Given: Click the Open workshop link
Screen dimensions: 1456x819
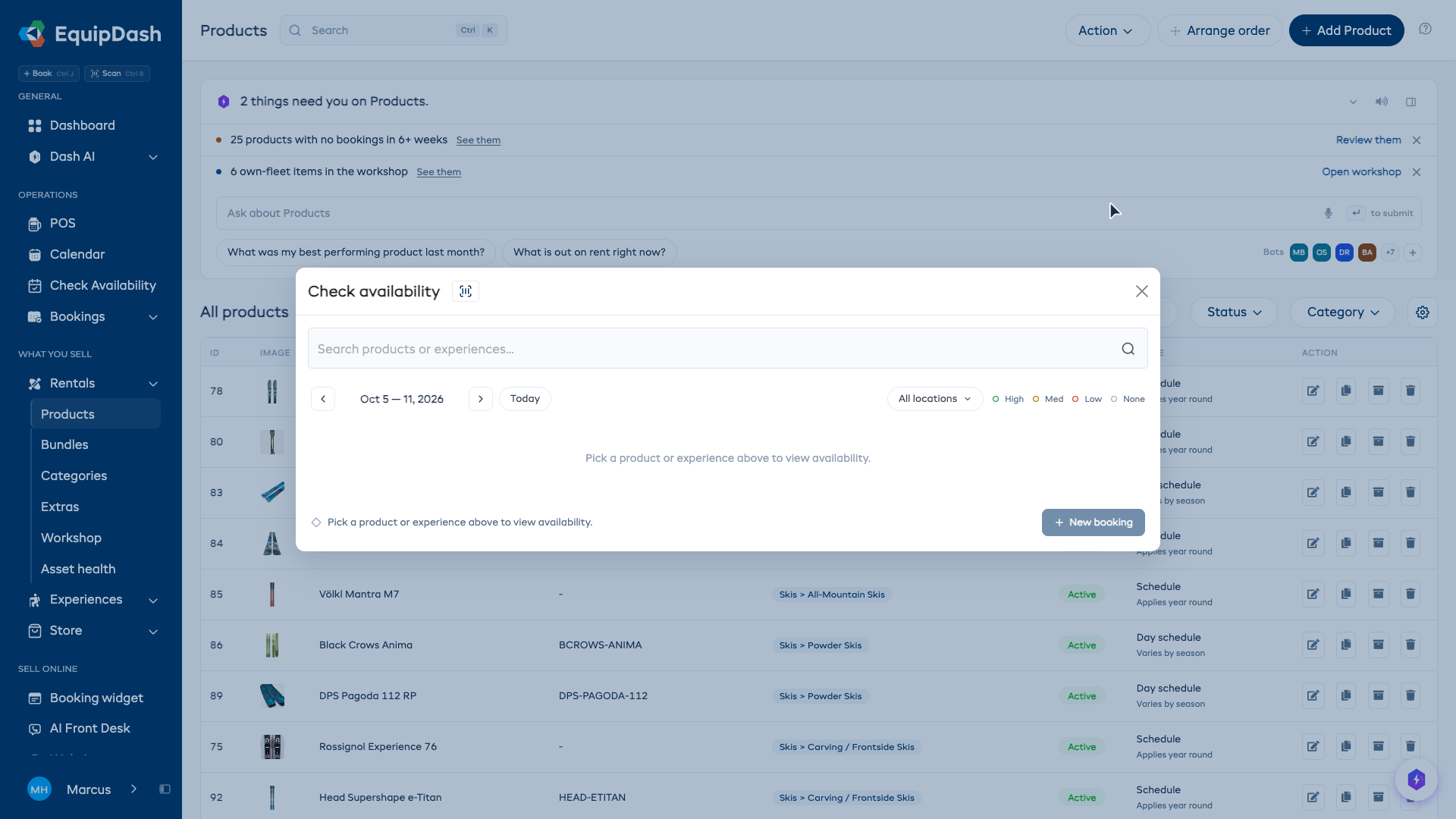Looking at the screenshot, I should coord(1362,172).
